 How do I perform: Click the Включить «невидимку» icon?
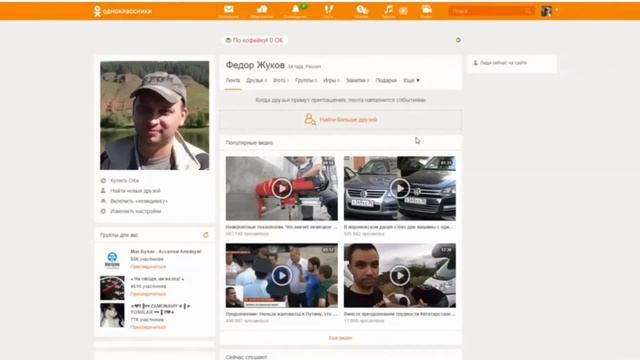tap(103, 201)
